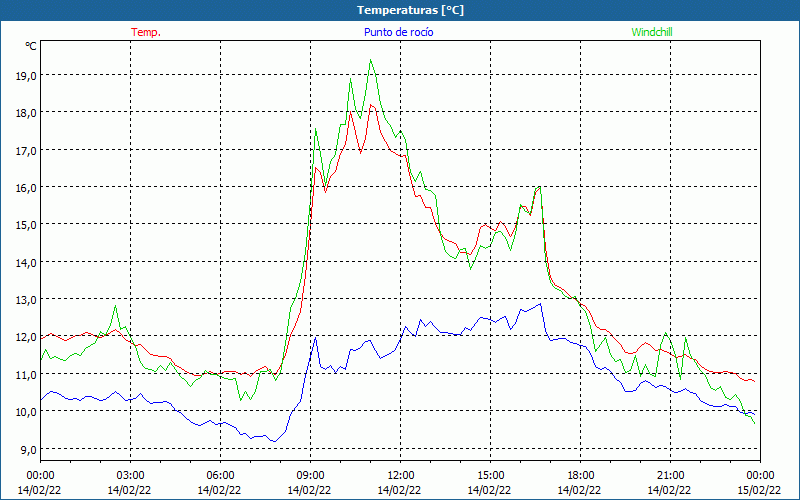Image resolution: width=800 pixels, height=500 pixels.
Task: Click the 03:00 time axis label
Action: tap(130, 476)
